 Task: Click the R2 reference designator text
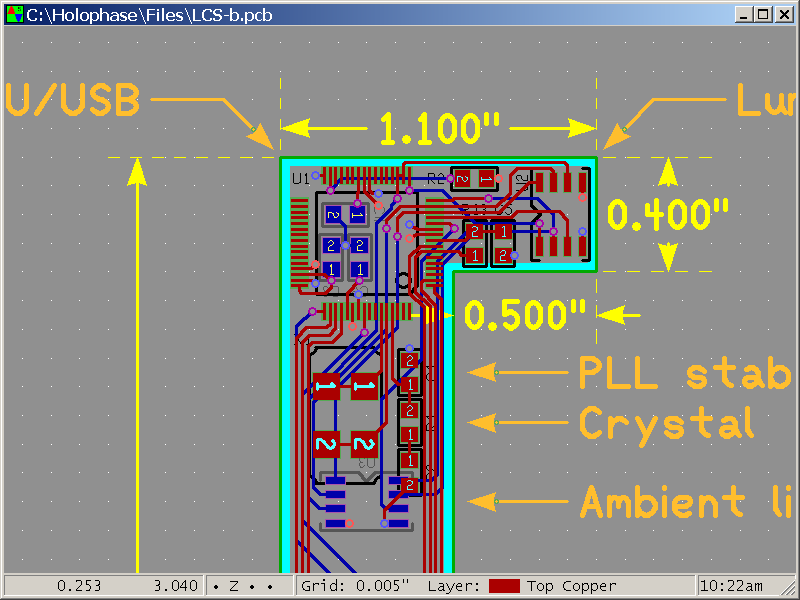pyautogui.click(x=435, y=178)
